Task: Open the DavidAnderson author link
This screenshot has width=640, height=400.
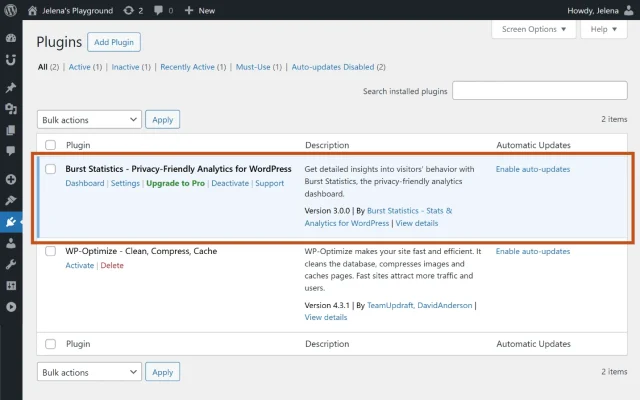Action: coord(444,305)
